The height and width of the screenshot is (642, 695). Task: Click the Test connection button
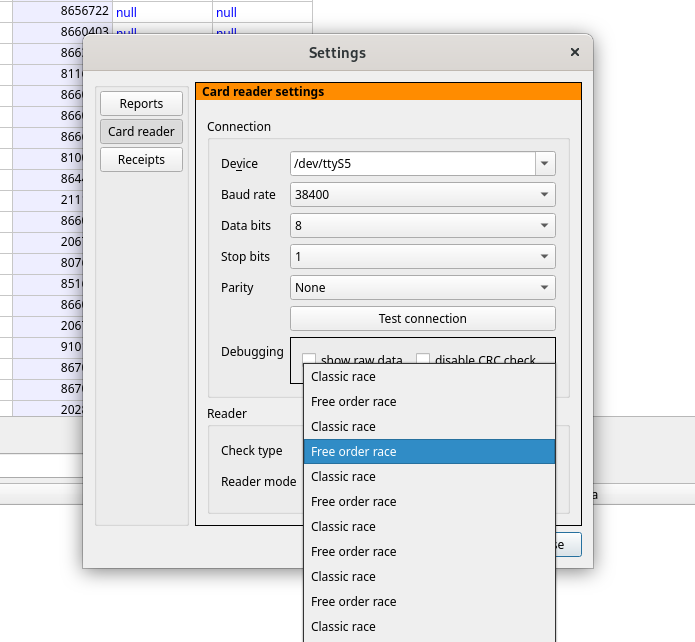[422, 318]
